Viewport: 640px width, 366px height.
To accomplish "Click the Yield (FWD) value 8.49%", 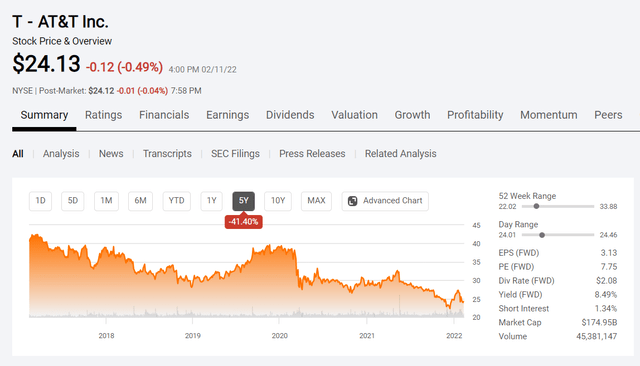I will click(x=606, y=295).
